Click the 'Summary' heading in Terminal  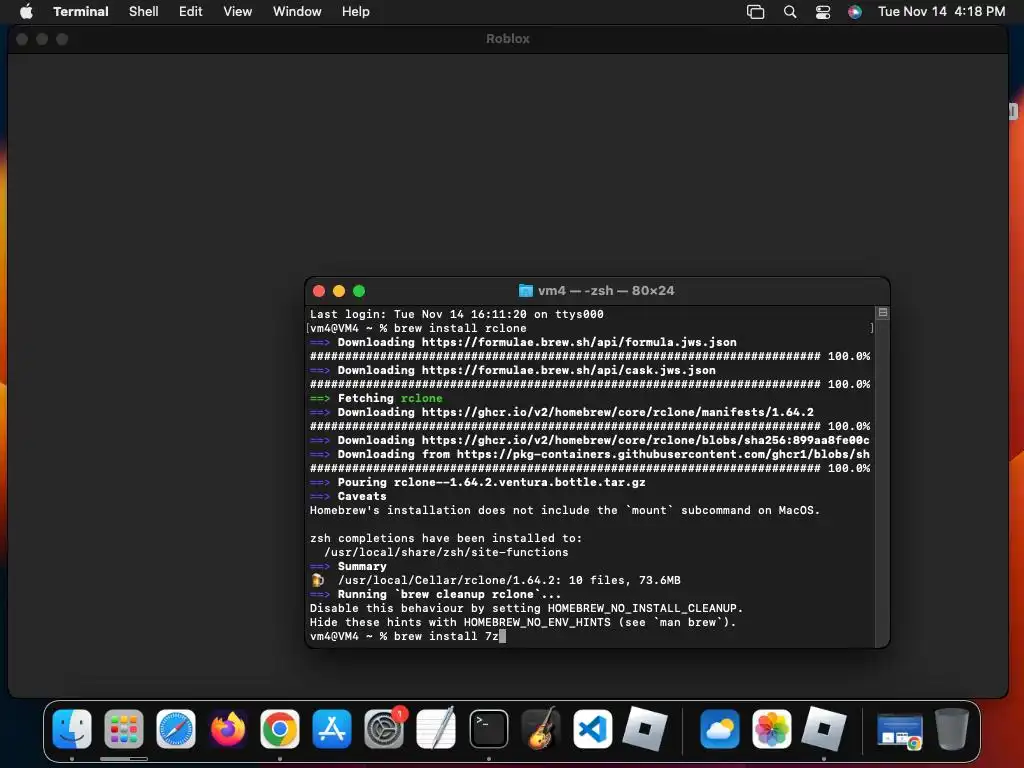click(362, 566)
